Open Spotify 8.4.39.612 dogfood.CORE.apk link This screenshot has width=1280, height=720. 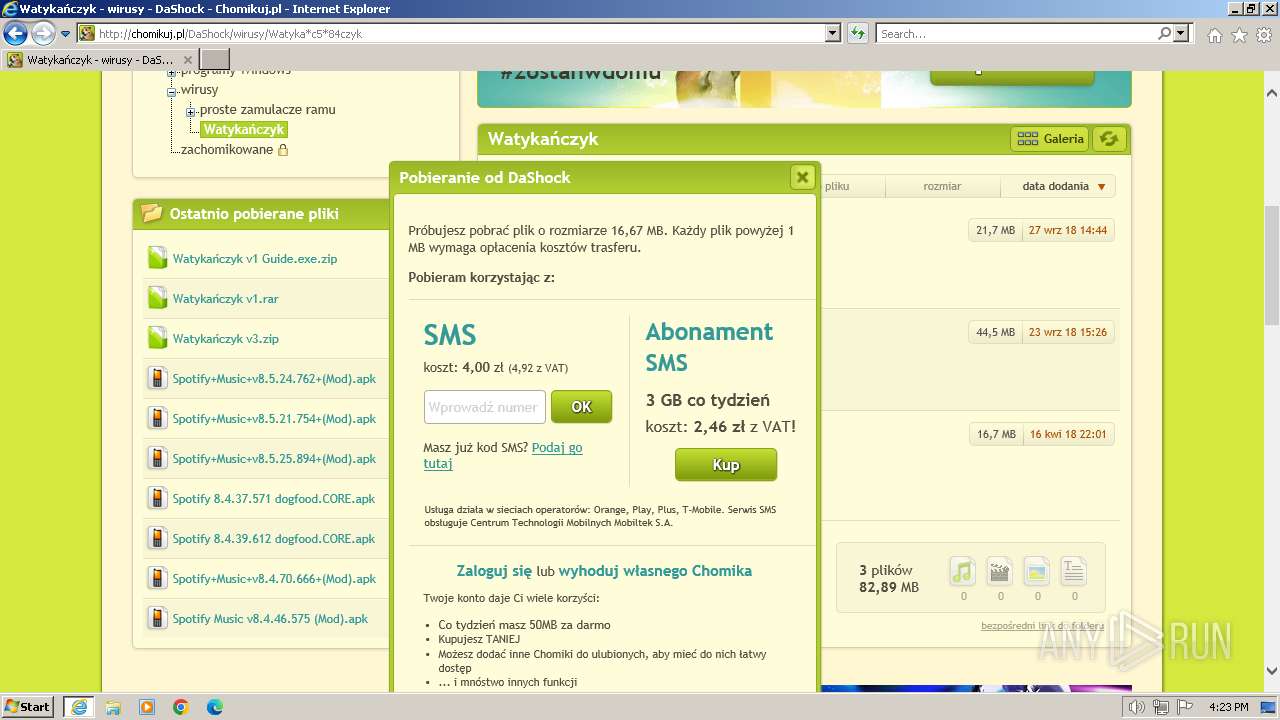click(x=274, y=539)
